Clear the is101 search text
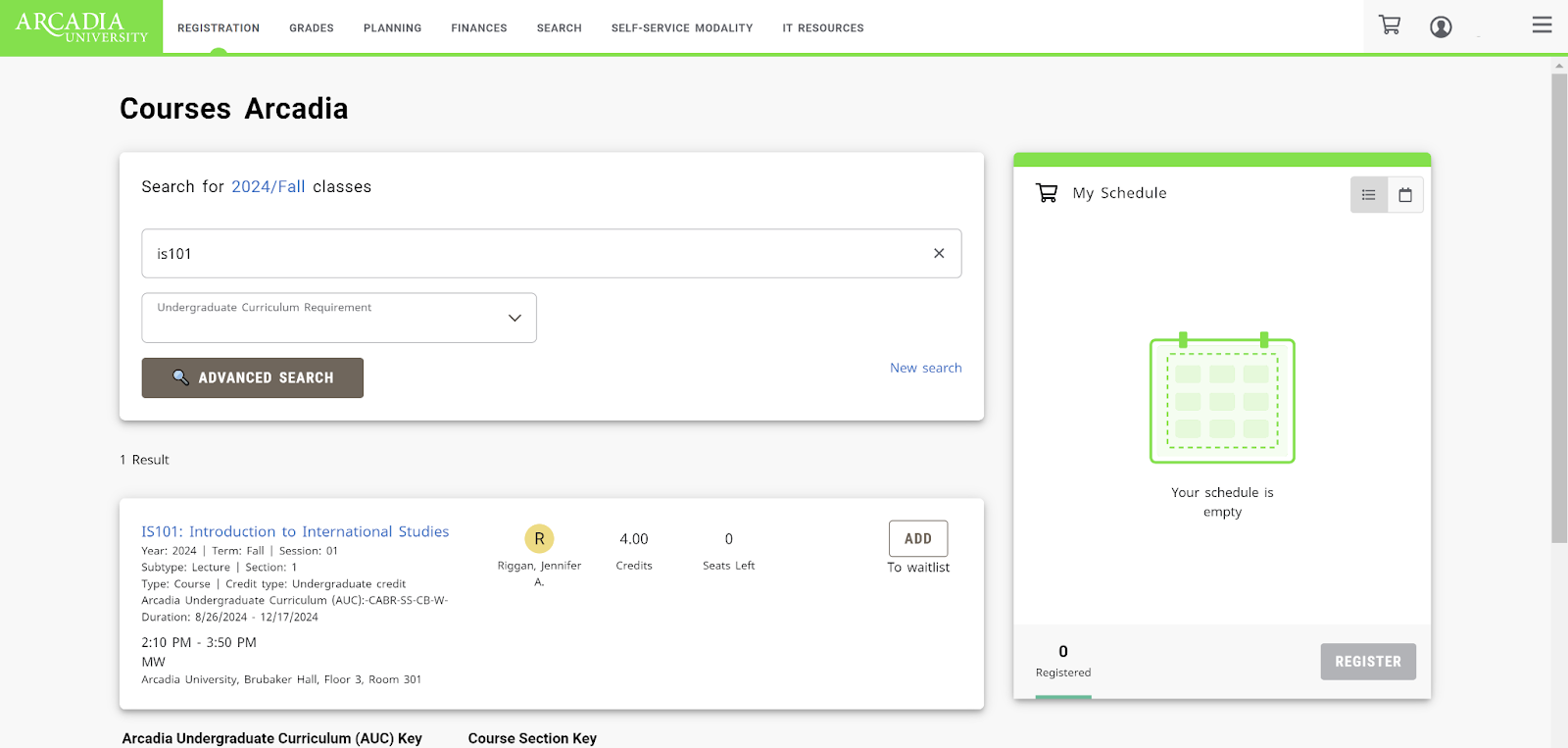Screen dimensions: 1568x748 pyautogui.click(x=939, y=253)
